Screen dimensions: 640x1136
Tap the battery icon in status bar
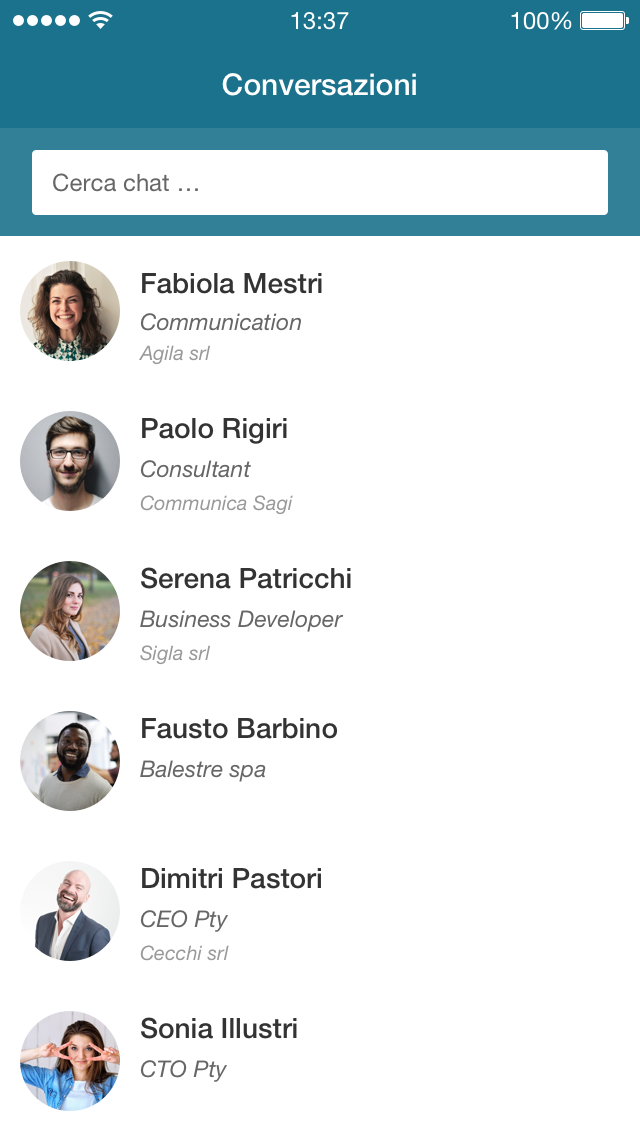[603, 21]
